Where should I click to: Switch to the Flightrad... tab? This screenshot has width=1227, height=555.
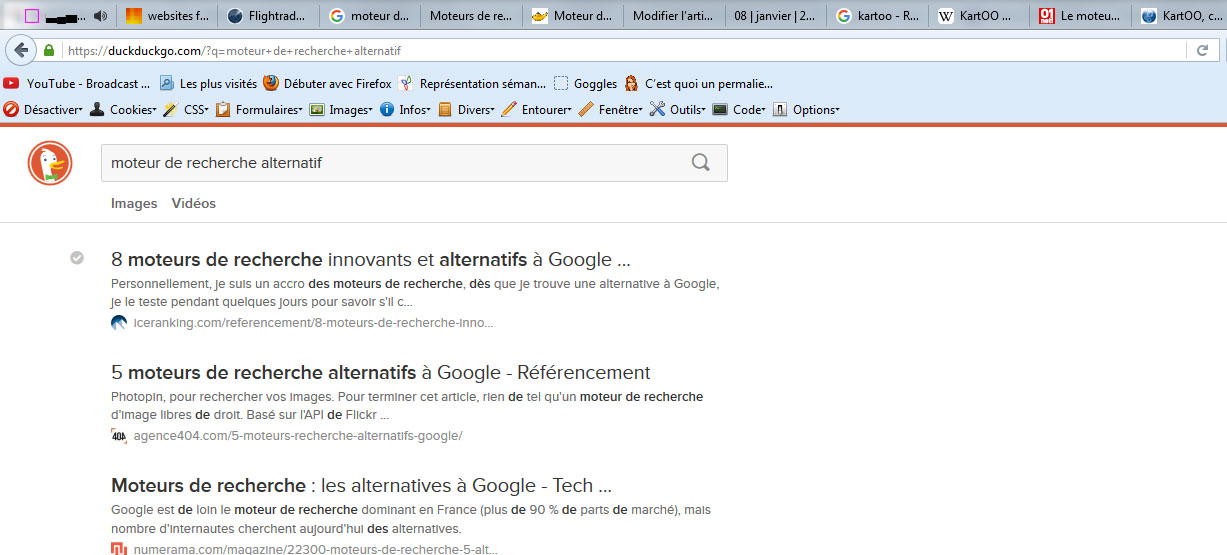coord(268,16)
